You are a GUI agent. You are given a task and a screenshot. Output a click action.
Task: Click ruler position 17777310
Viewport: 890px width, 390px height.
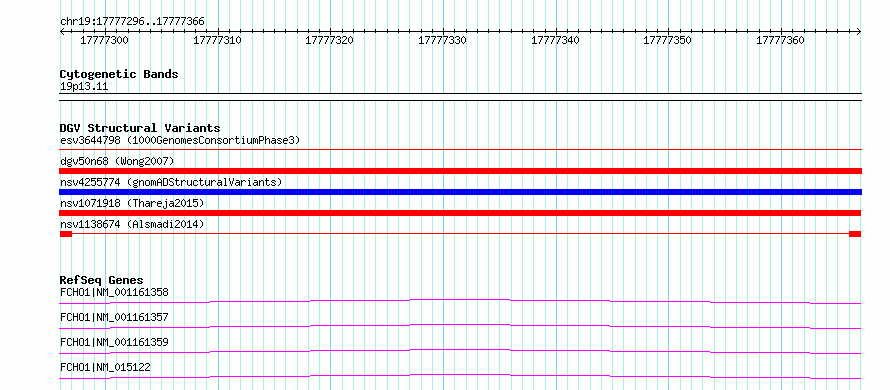[x=218, y=40]
